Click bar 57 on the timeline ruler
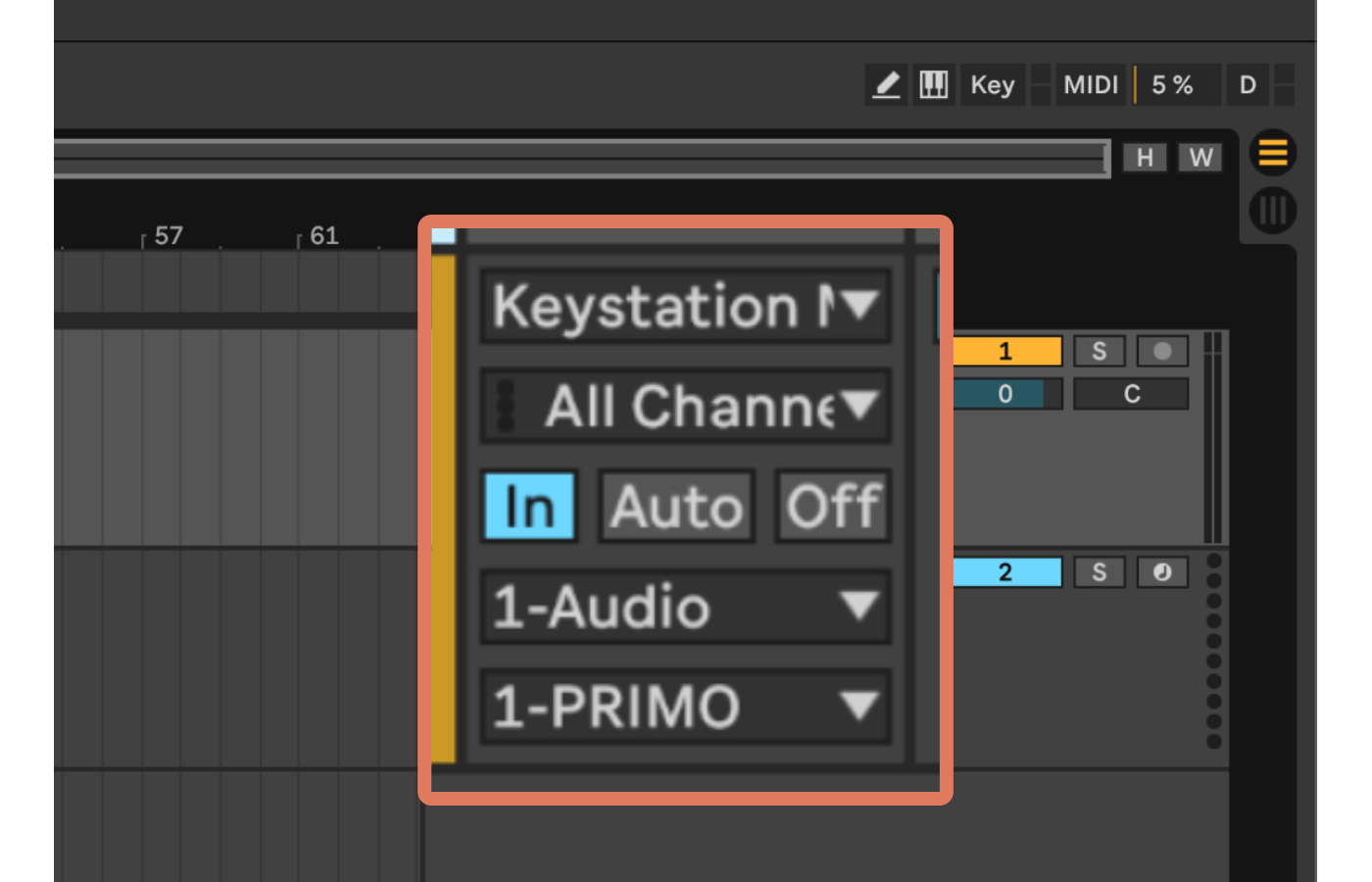1372x882 pixels. point(168,236)
